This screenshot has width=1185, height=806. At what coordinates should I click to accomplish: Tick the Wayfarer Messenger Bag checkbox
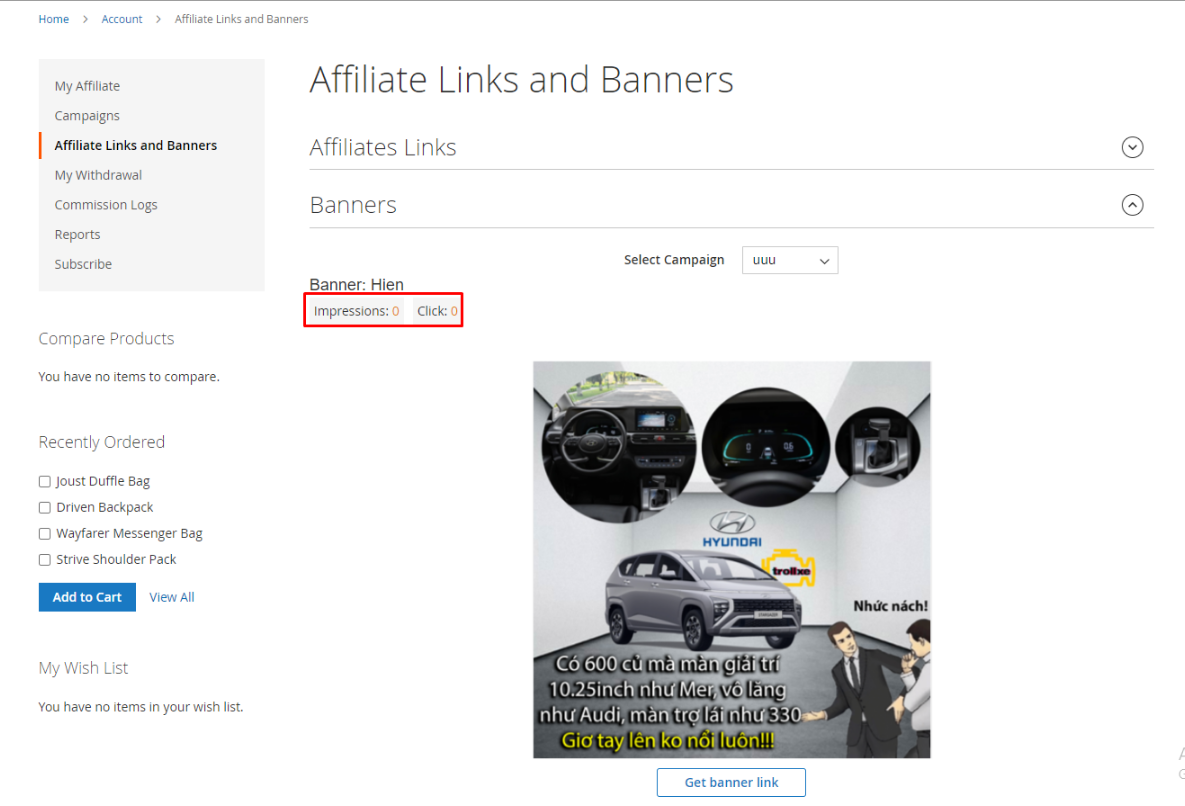44,534
